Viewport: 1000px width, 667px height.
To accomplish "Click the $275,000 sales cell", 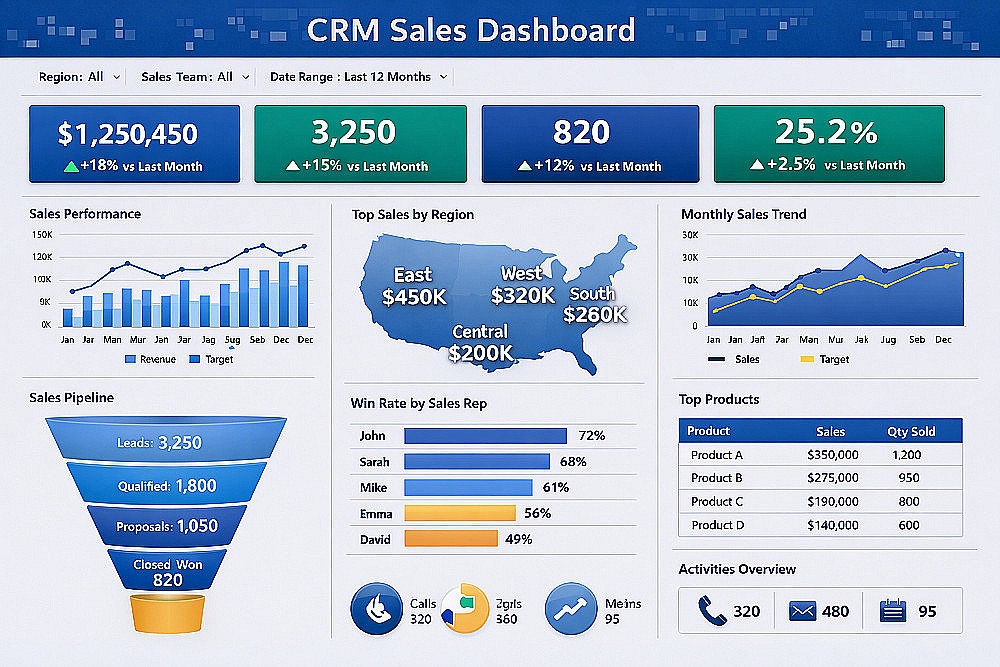I will coord(832,478).
